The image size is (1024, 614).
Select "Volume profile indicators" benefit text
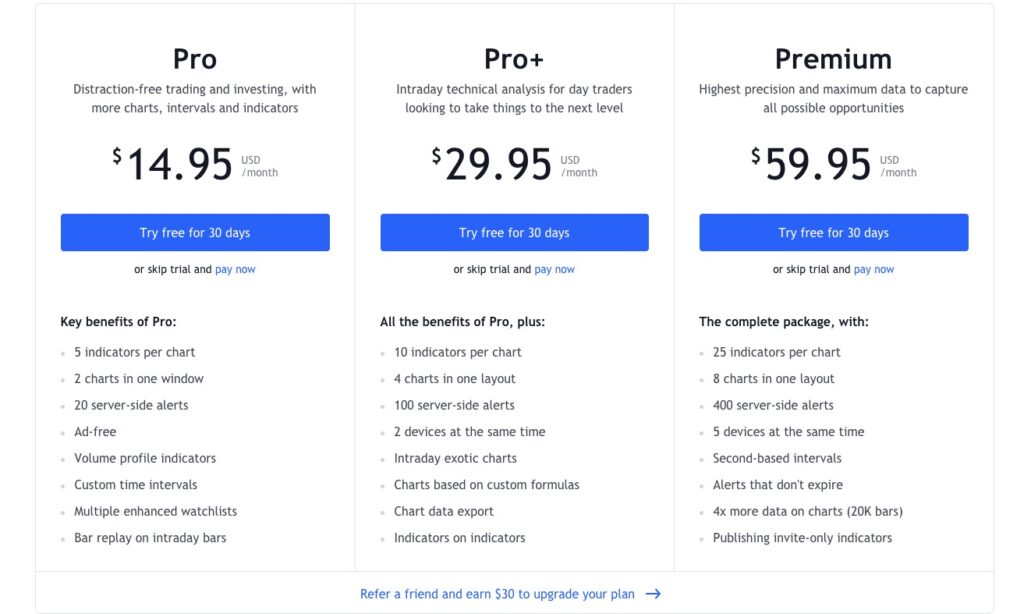[x=145, y=458]
